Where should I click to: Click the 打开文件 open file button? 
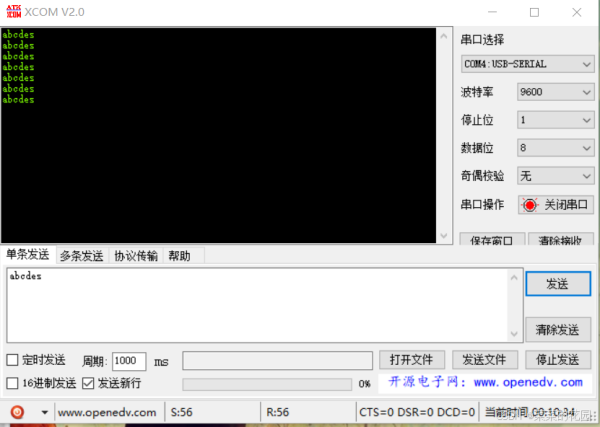411,360
